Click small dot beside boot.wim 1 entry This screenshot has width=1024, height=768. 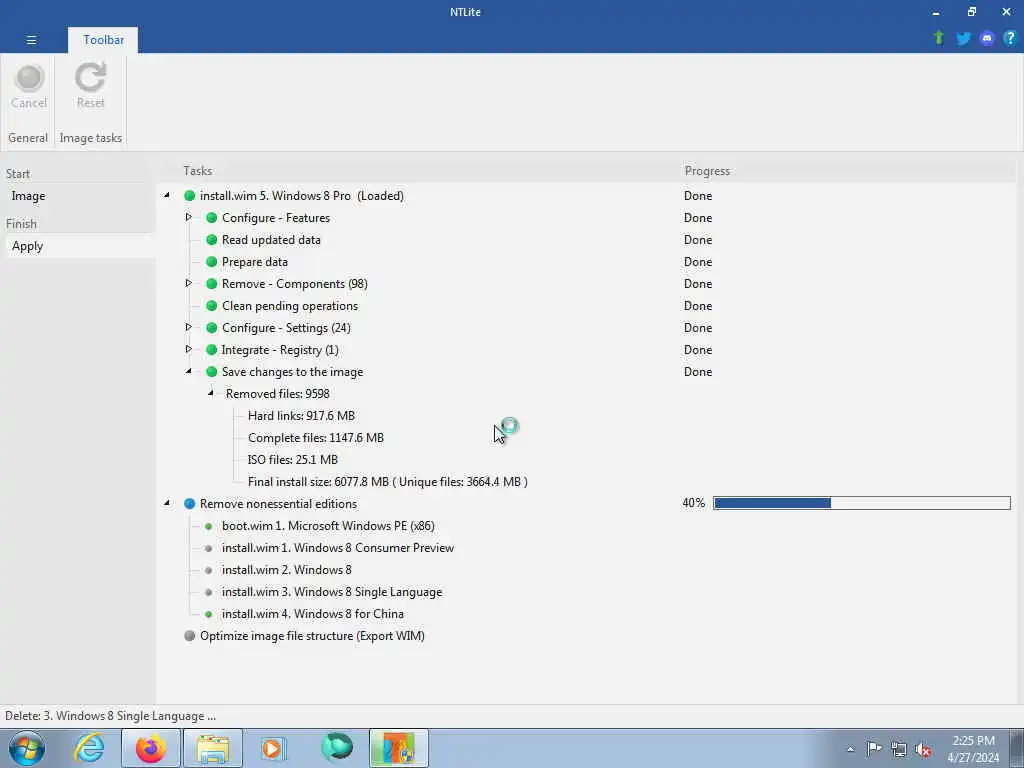[x=208, y=526]
